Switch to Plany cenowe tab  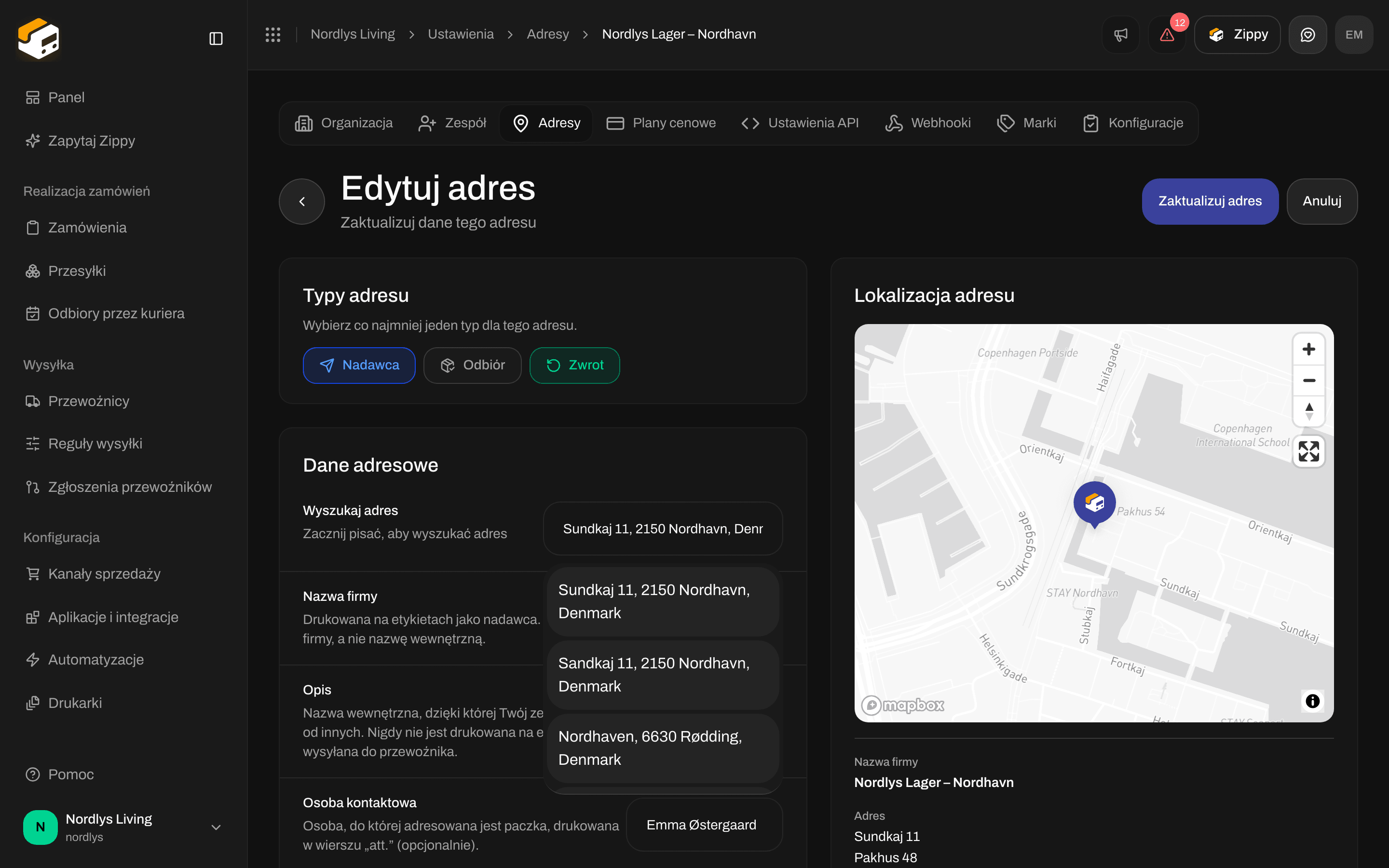[661, 123]
